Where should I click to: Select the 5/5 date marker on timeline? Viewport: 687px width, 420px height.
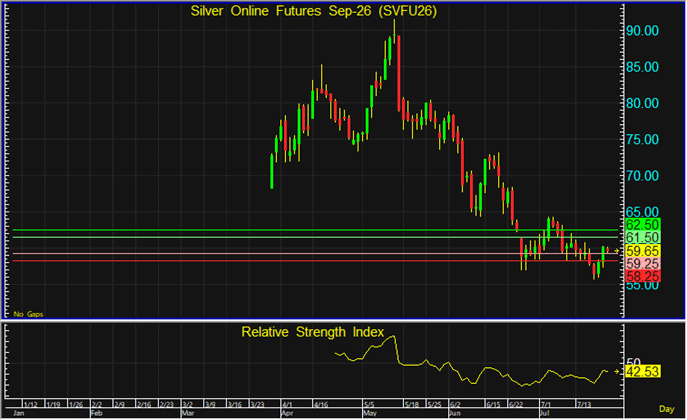coord(368,404)
